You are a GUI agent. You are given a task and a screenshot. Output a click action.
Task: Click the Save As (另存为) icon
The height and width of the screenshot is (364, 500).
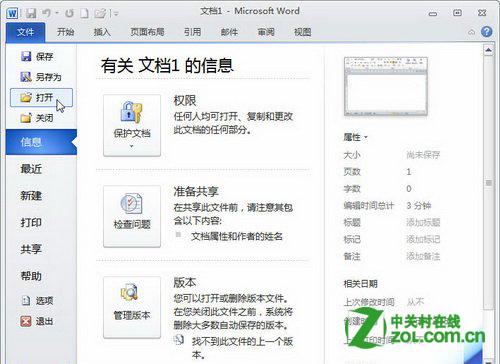coord(26,77)
